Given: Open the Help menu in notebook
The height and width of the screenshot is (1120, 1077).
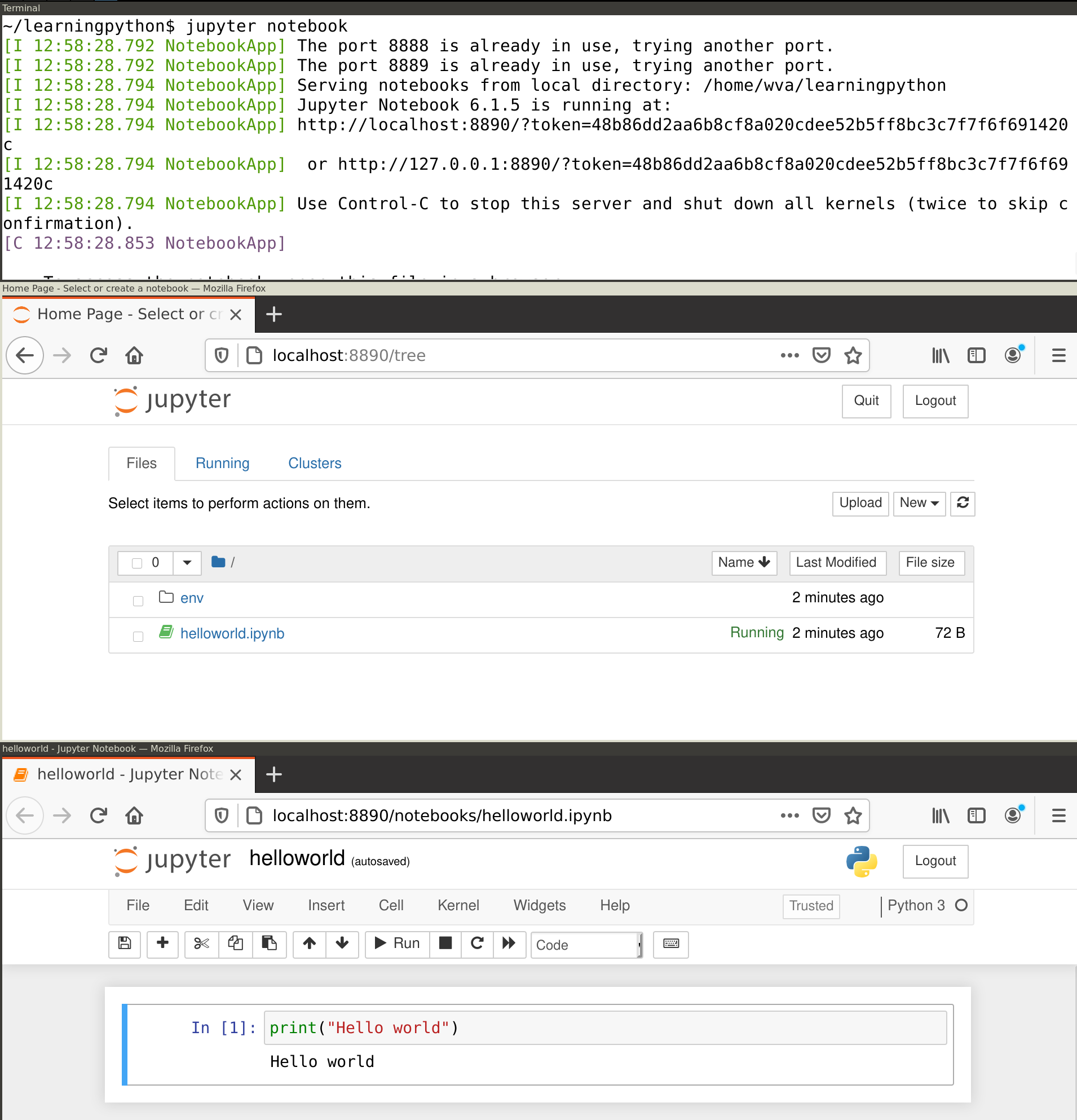Looking at the screenshot, I should click(615, 905).
